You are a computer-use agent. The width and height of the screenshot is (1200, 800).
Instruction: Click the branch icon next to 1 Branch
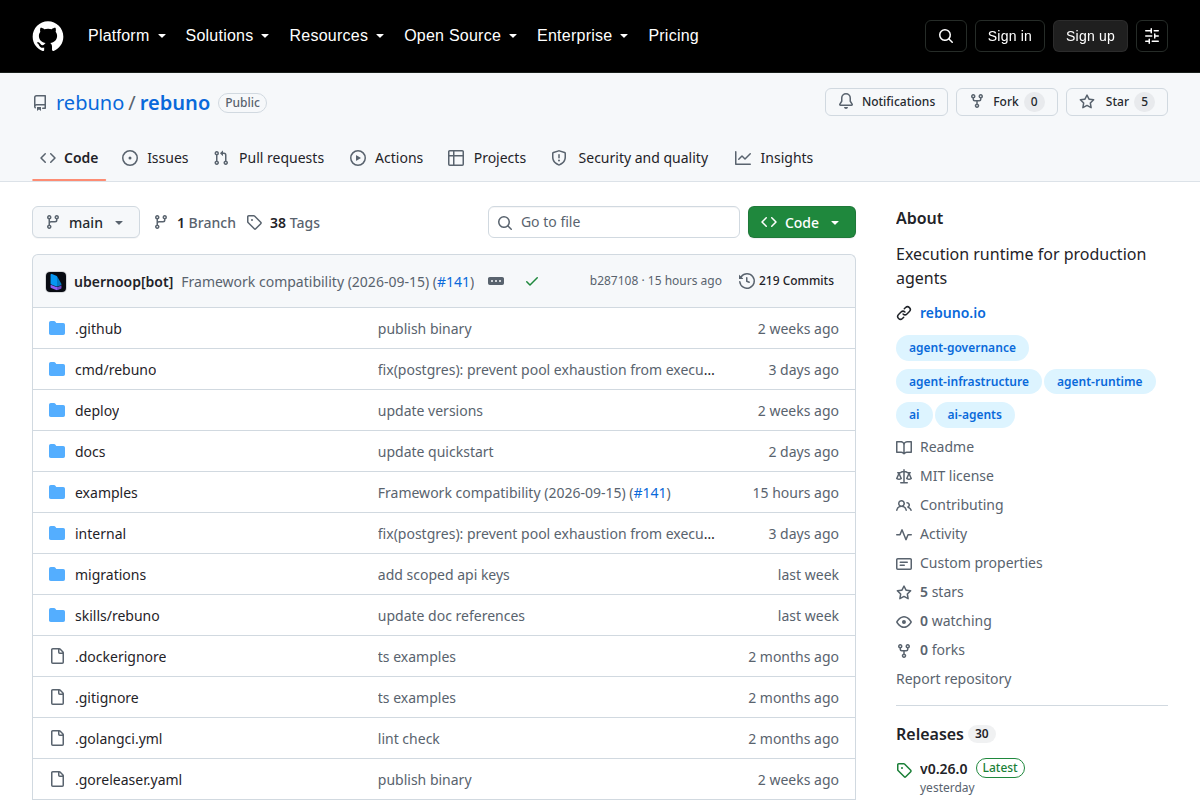coord(160,223)
